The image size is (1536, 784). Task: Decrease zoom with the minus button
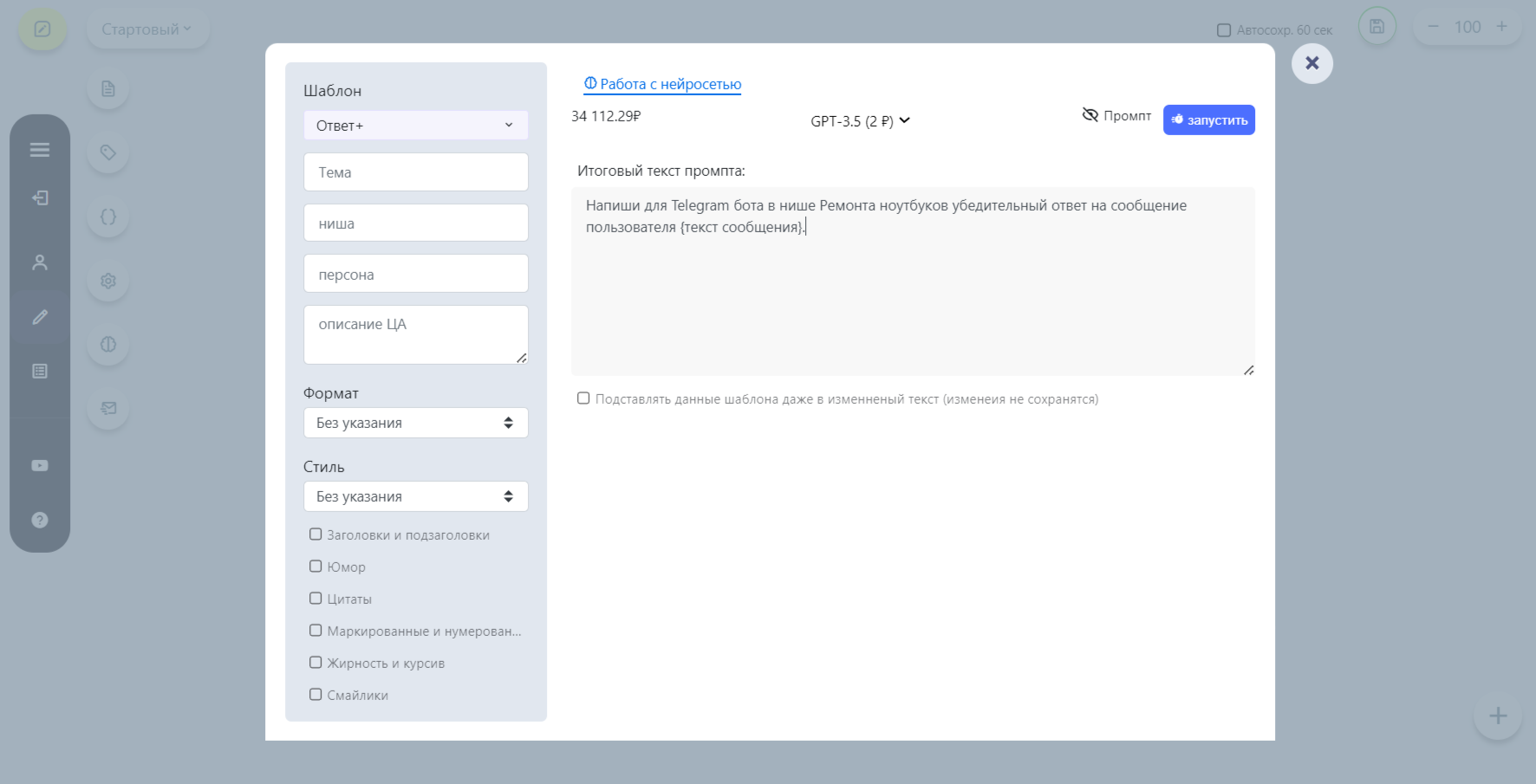click(x=1434, y=27)
